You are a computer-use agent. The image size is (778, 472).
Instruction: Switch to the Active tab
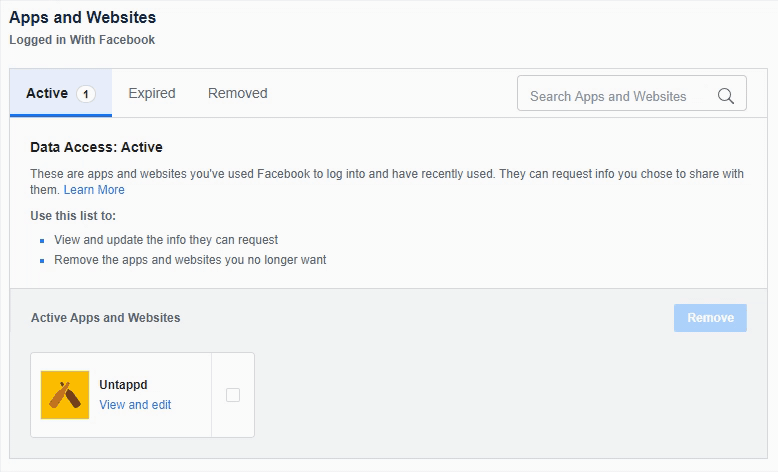61,93
